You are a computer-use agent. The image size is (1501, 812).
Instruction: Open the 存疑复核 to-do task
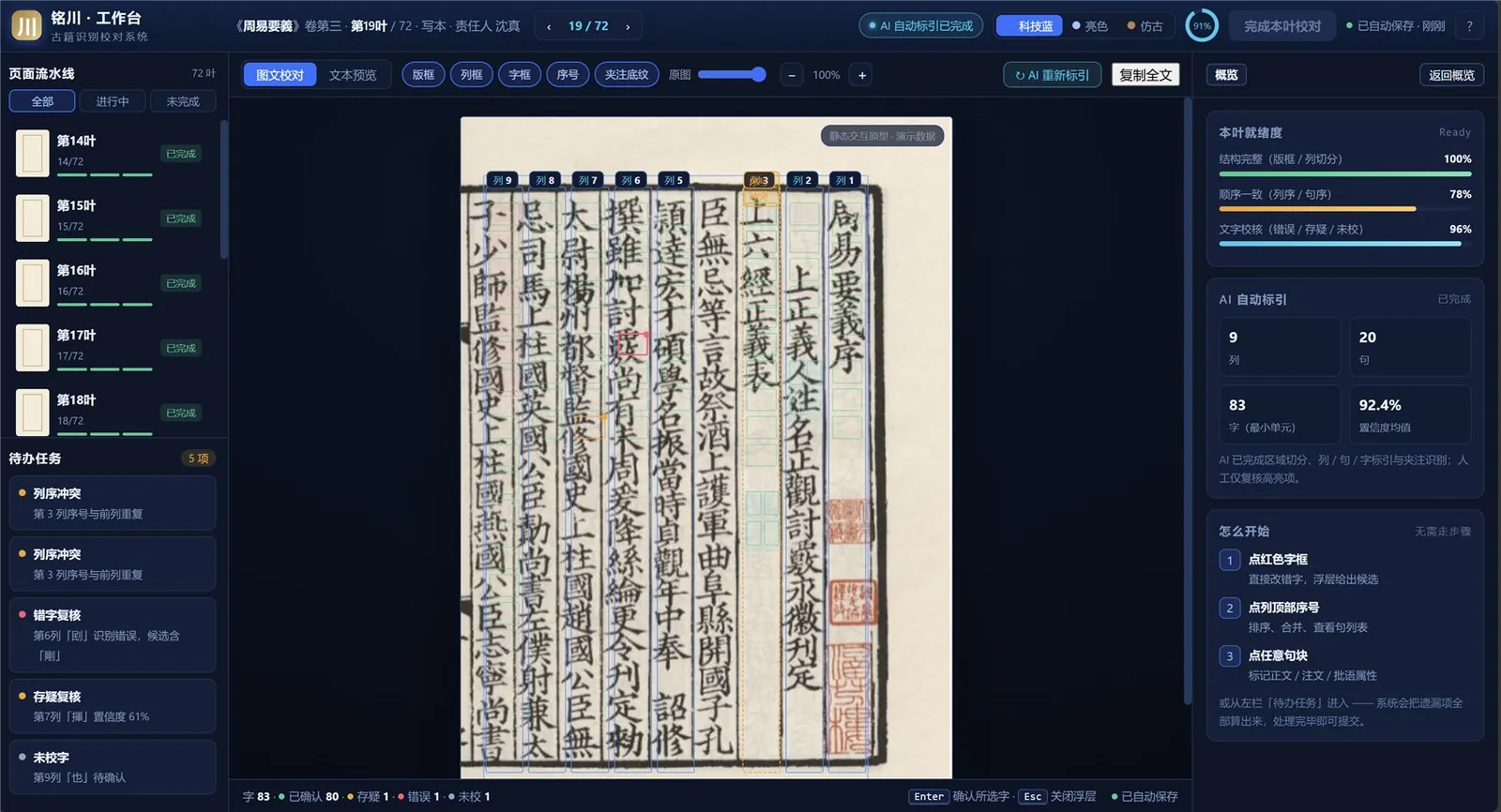113,706
